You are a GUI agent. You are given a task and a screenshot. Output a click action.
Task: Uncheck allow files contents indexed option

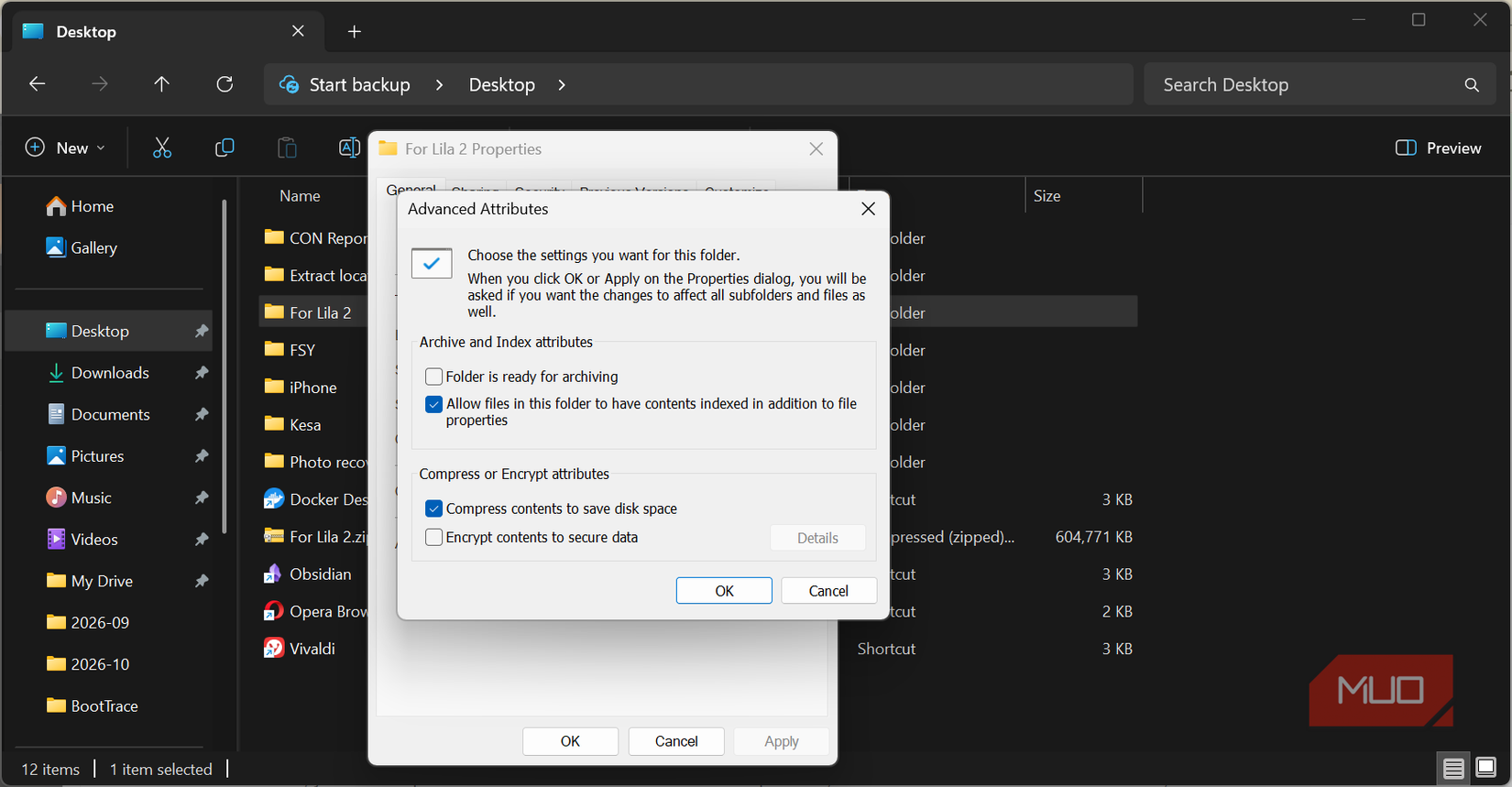point(434,404)
